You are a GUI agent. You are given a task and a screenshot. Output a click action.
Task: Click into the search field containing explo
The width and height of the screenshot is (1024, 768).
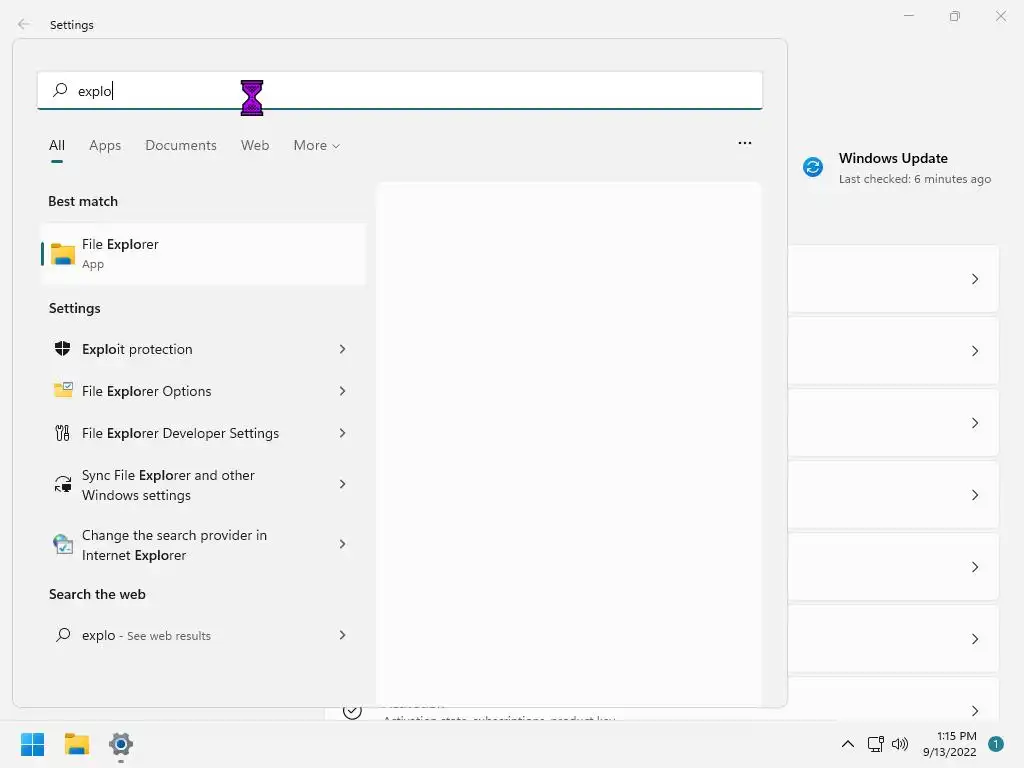point(400,90)
